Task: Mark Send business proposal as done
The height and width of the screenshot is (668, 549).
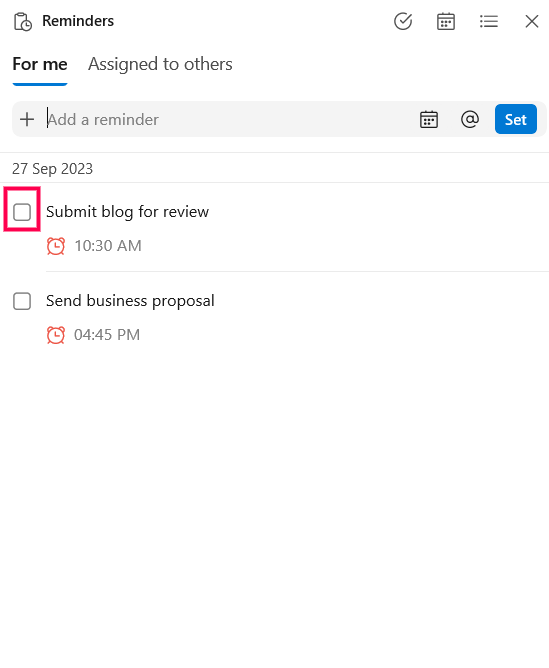Action: (22, 301)
